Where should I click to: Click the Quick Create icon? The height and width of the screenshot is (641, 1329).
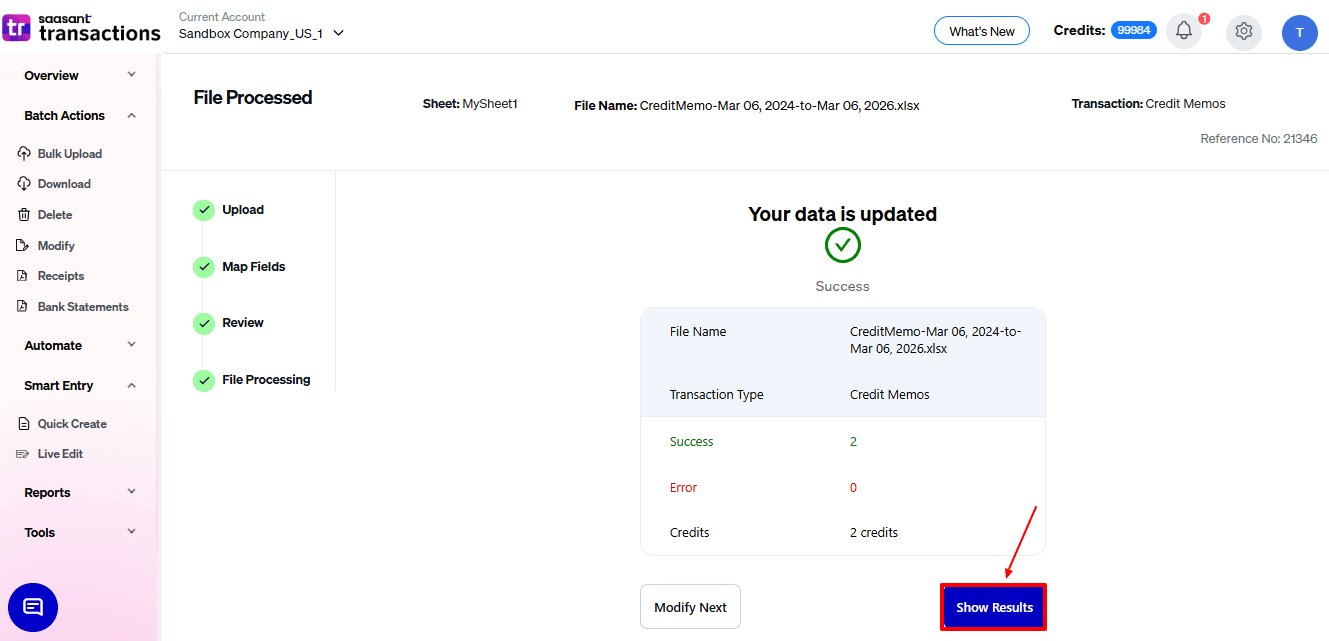click(24, 424)
